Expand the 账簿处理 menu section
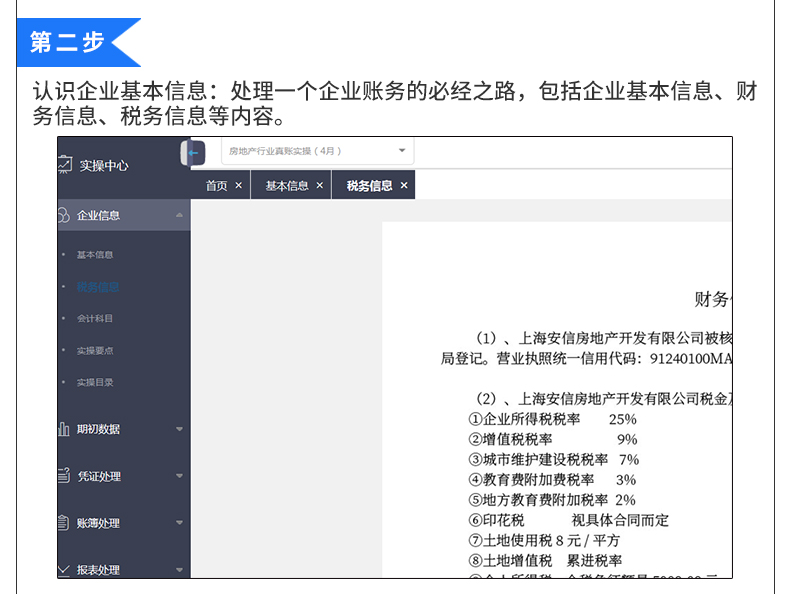This screenshot has height=594, width=790. (x=179, y=522)
